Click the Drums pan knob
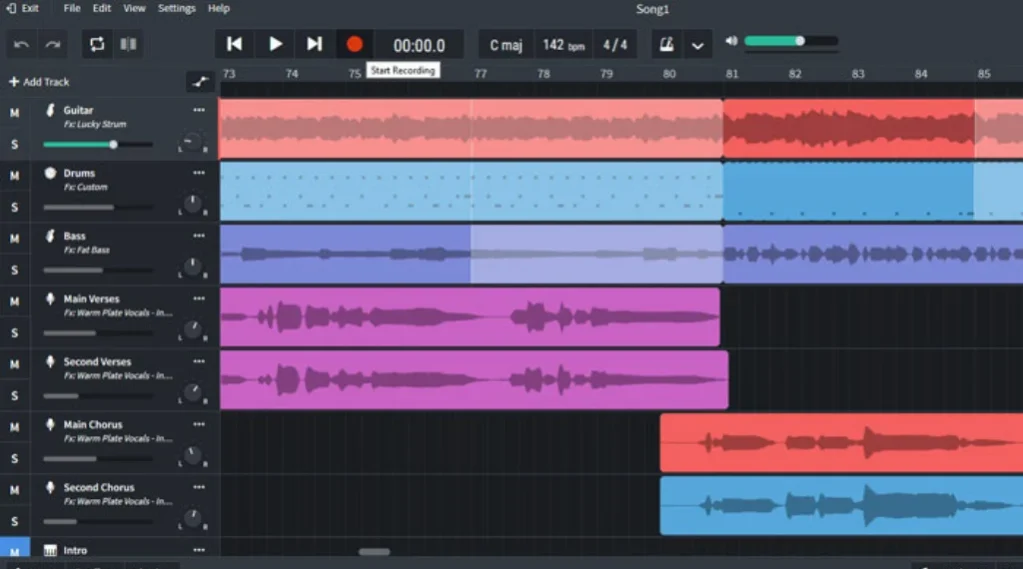Screen dimensions: 1023x569 (x=192, y=204)
